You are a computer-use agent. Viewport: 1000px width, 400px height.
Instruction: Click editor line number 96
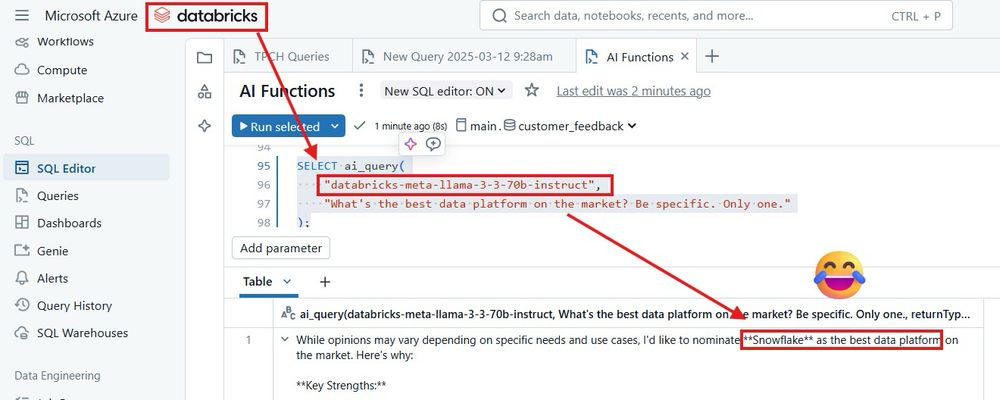click(x=263, y=185)
